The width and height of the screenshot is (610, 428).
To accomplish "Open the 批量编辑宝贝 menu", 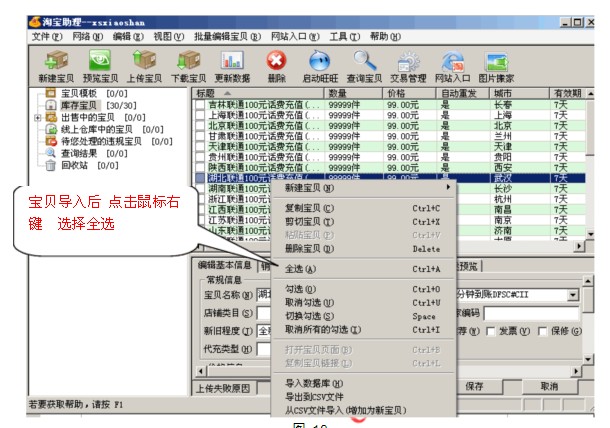I will click(228, 37).
